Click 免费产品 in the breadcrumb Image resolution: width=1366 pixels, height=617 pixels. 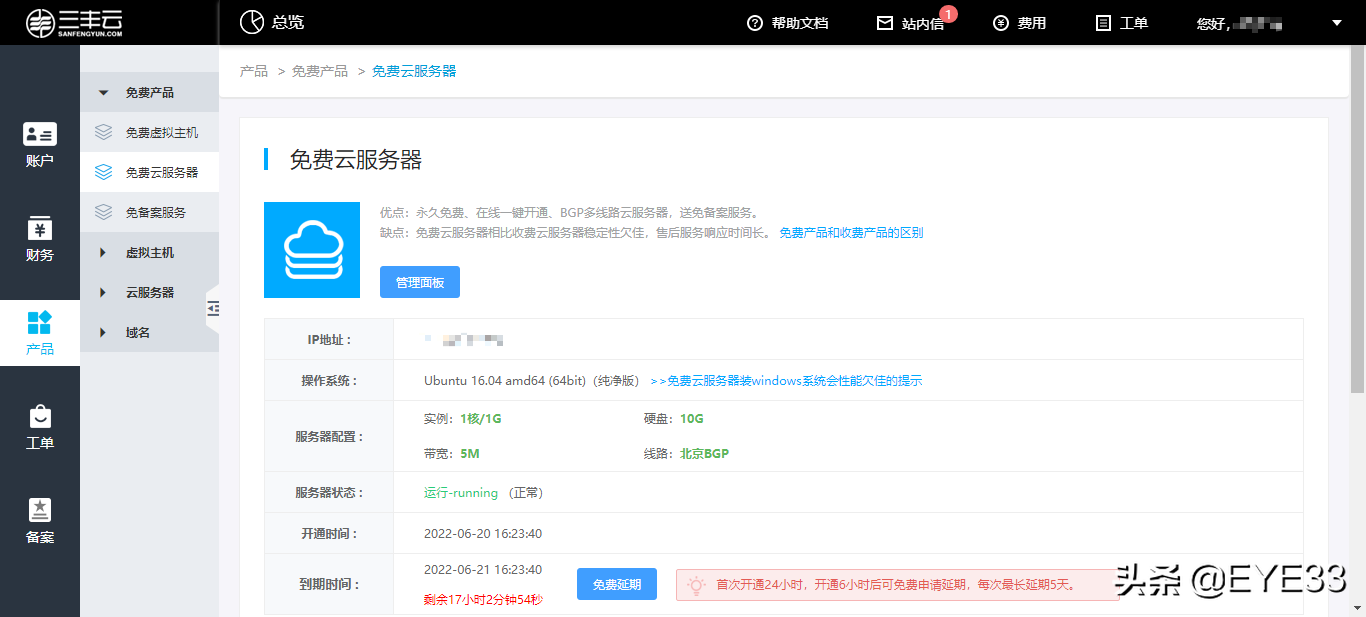click(x=320, y=71)
